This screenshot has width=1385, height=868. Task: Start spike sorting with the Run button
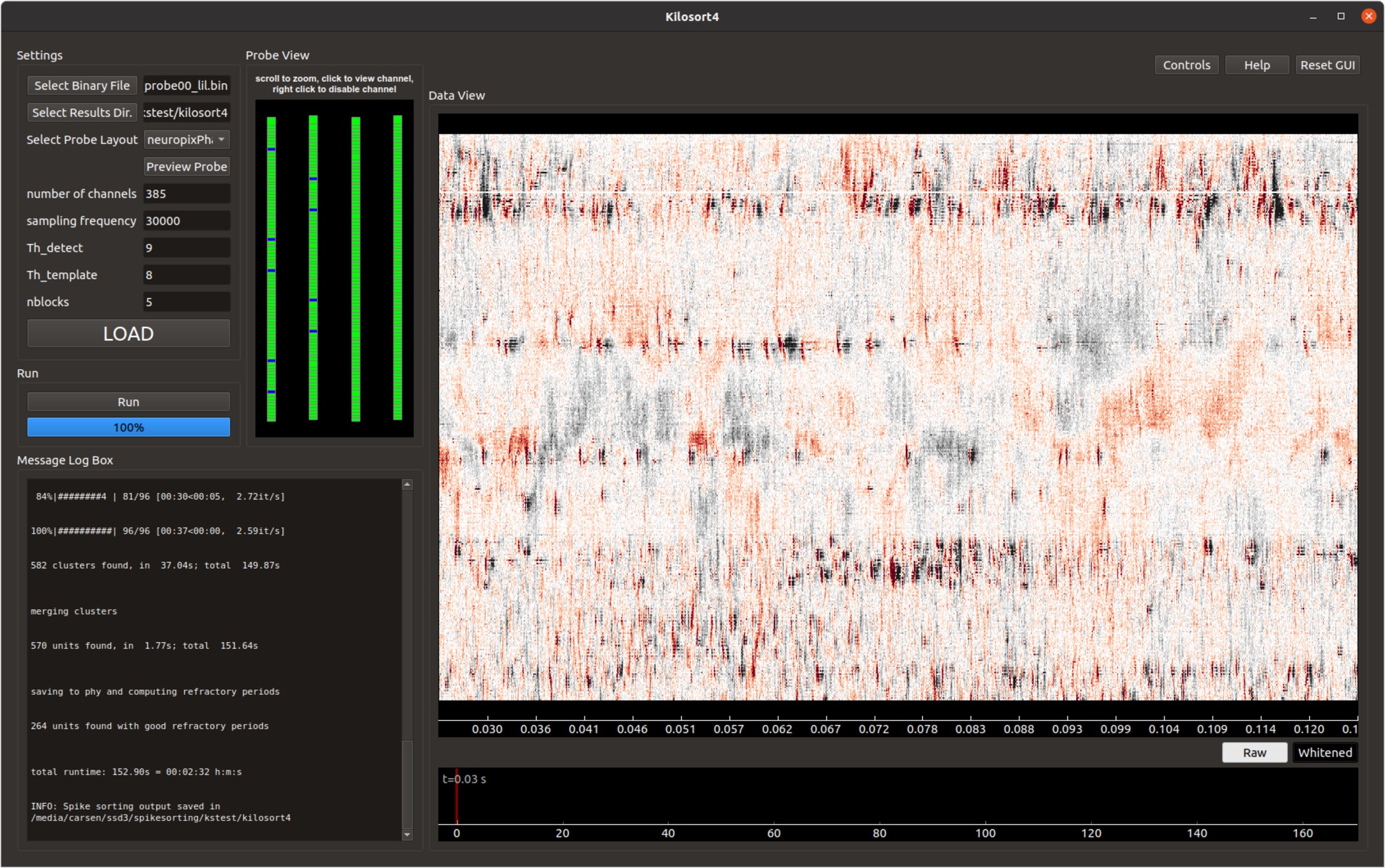pos(128,401)
